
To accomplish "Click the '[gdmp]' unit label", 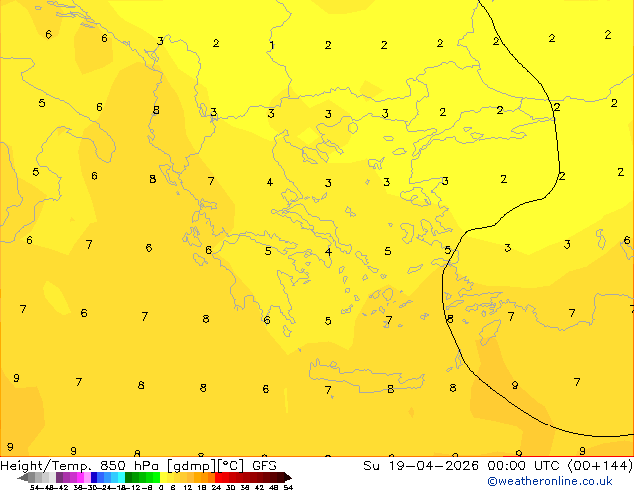I will pyautogui.click(x=192, y=466).
